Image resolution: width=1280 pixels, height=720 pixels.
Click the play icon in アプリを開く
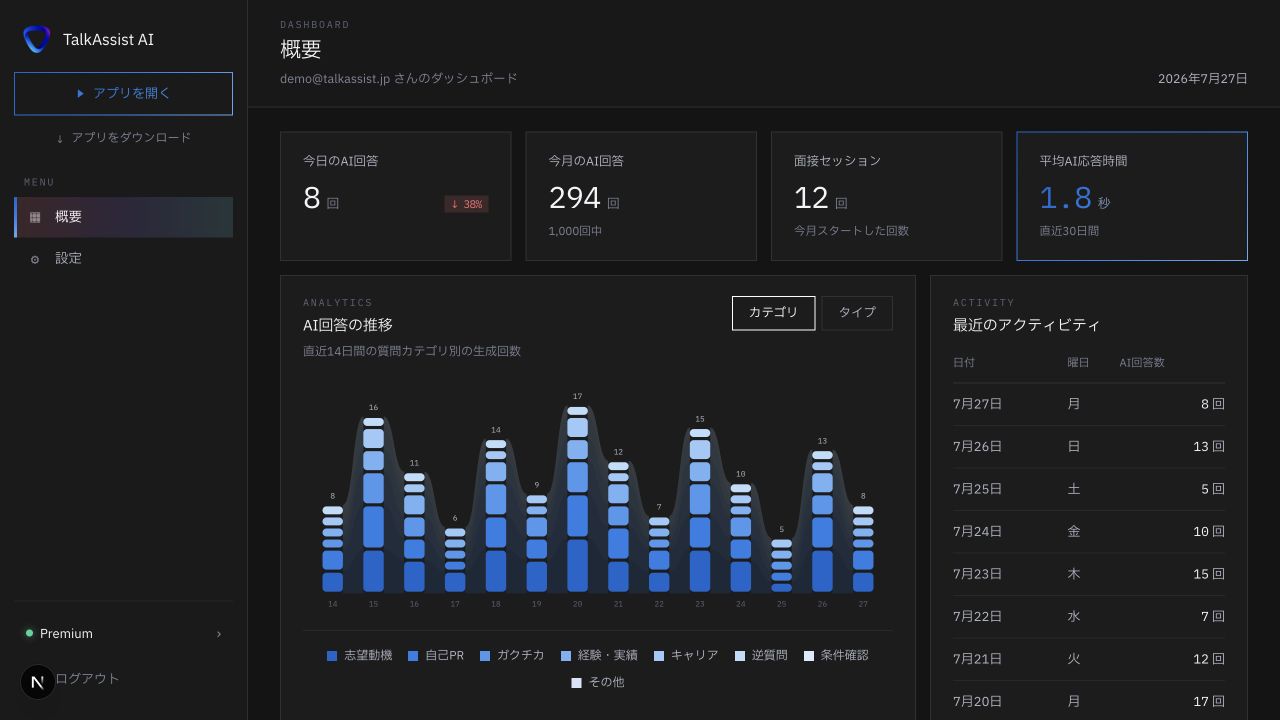80,93
